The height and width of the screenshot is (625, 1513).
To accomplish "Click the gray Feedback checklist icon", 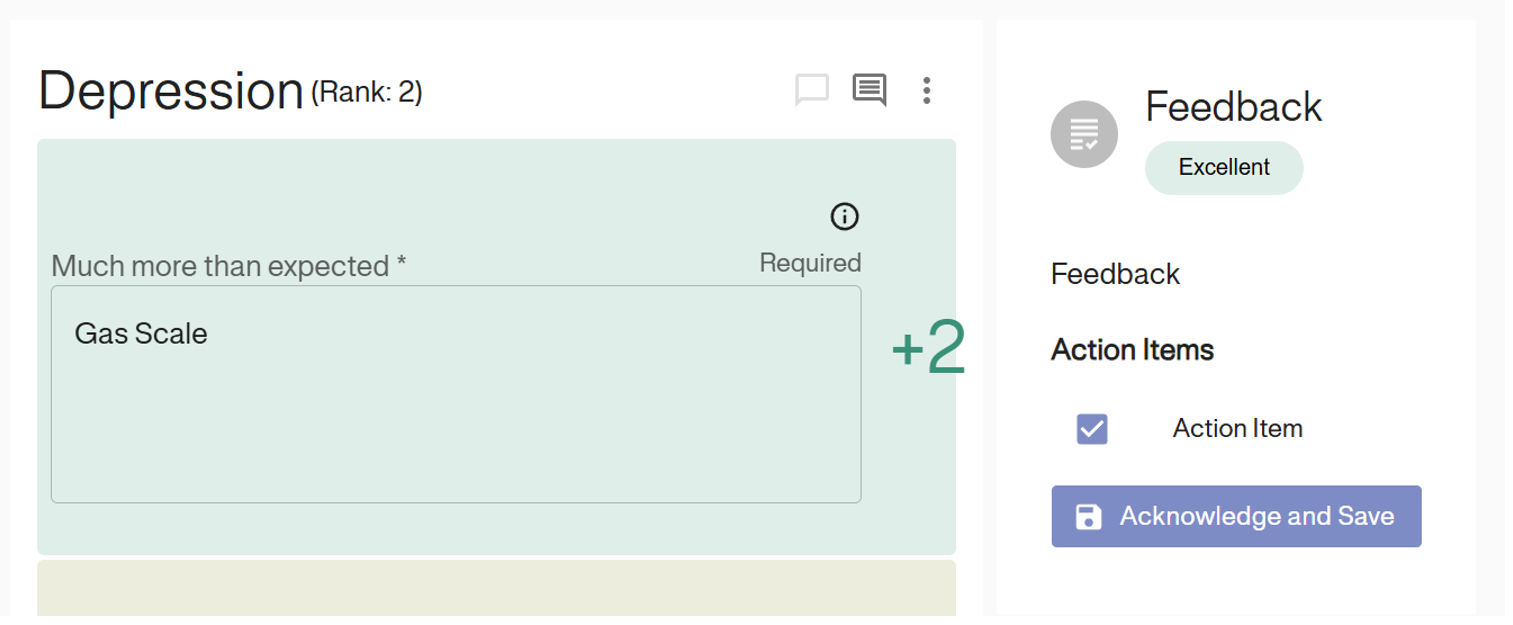I will click(1084, 134).
